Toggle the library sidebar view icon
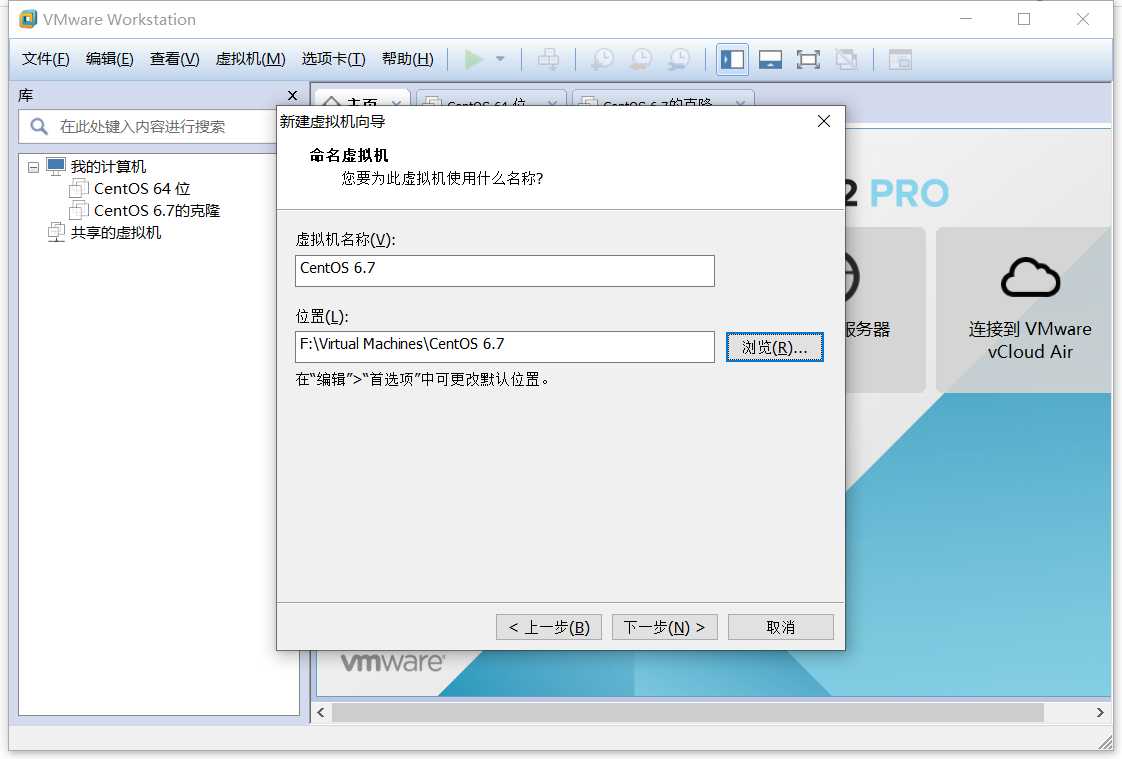 732,59
